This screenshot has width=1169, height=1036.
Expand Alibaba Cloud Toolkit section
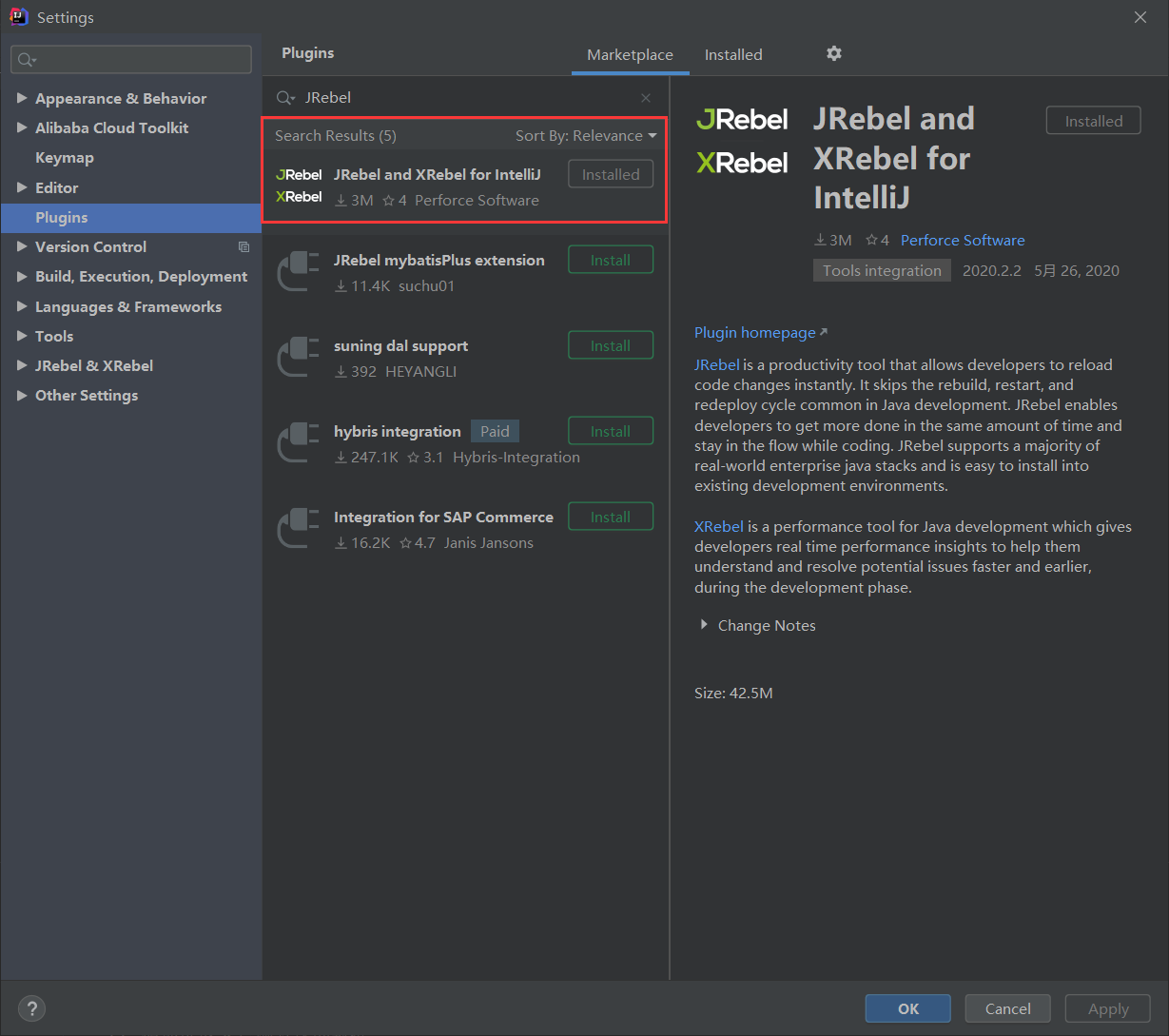point(22,127)
